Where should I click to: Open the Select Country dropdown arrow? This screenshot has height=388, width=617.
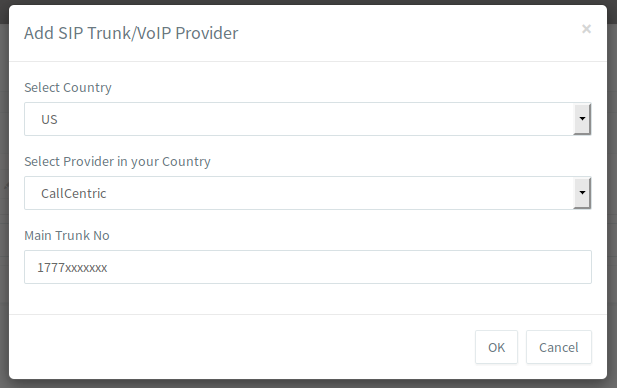582,119
